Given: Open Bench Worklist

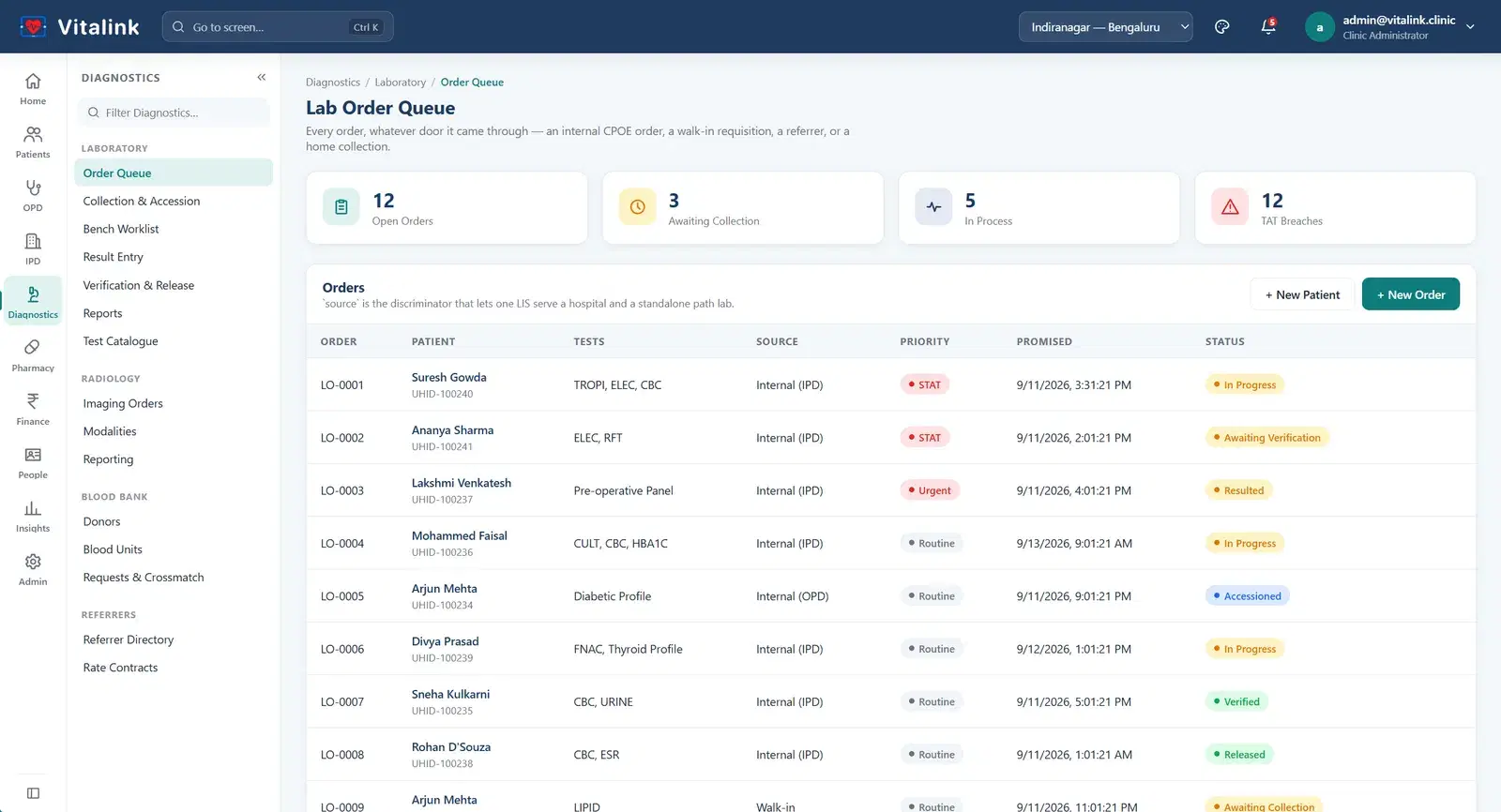Looking at the screenshot, I should (x=174, y=229).
